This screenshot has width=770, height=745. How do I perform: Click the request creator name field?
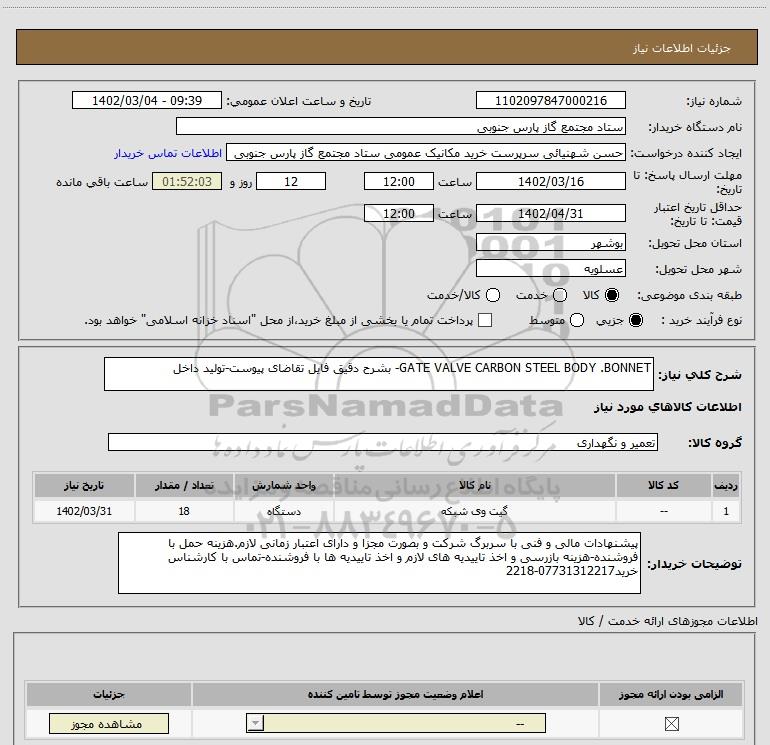click(x=426, y=153)
